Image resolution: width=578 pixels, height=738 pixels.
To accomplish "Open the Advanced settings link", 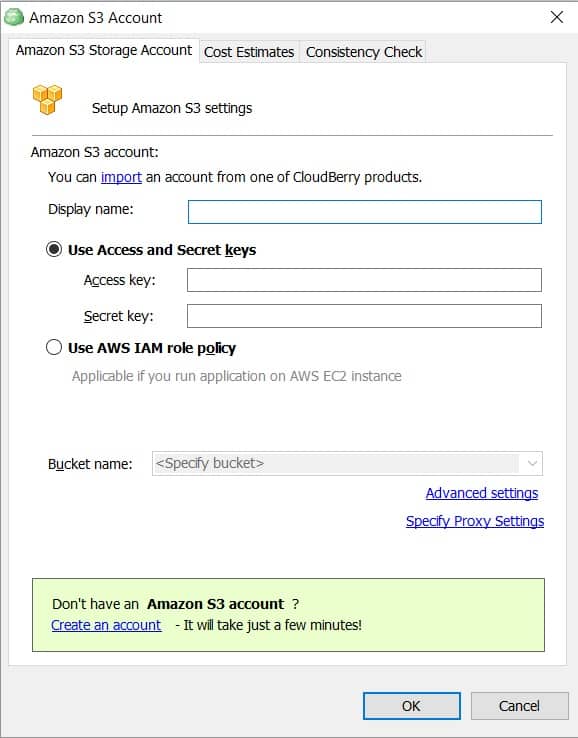I will pos(482,493).
